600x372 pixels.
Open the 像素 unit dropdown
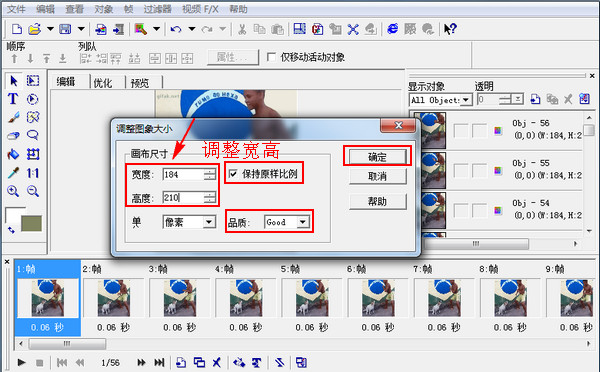click(209, 222)
